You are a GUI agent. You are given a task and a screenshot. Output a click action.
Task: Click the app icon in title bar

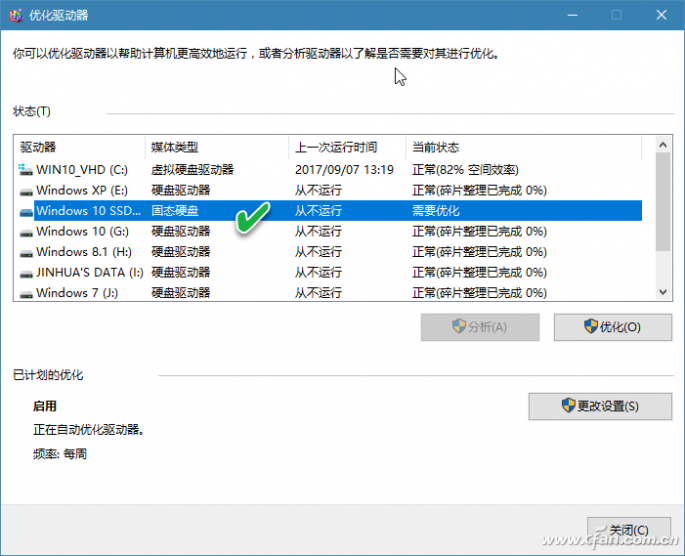coord(16,15)
